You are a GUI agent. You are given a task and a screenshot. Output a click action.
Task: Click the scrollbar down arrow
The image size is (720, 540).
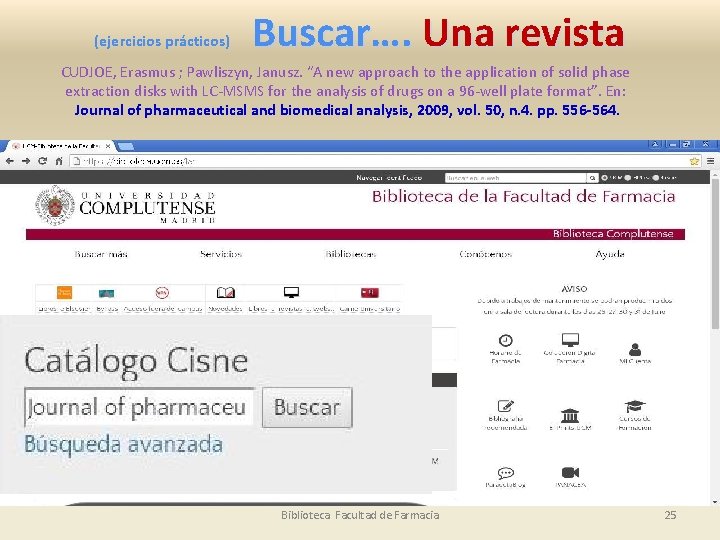715,502
